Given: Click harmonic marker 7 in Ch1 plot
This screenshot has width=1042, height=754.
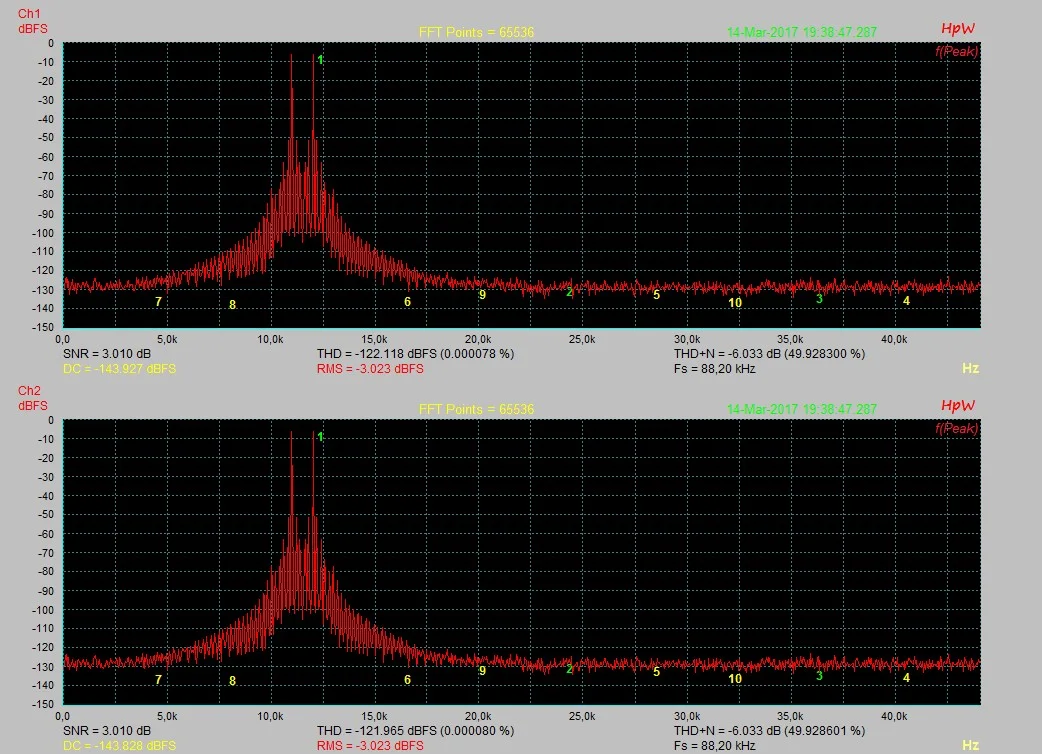Looking at the screenshot, I should 158,302.
